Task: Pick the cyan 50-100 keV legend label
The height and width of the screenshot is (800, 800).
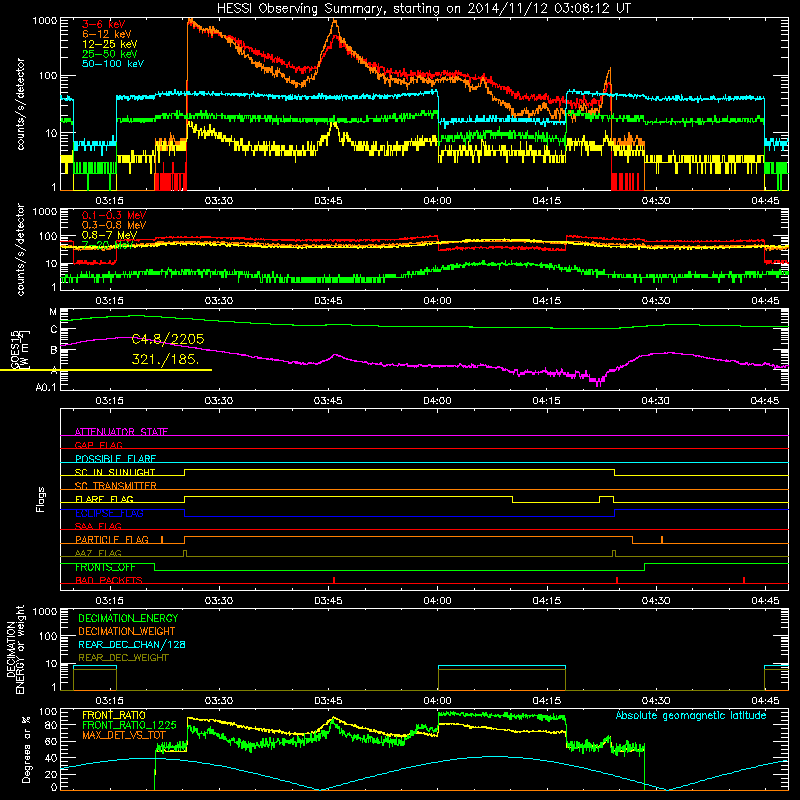Action: (x=113, y=64)
